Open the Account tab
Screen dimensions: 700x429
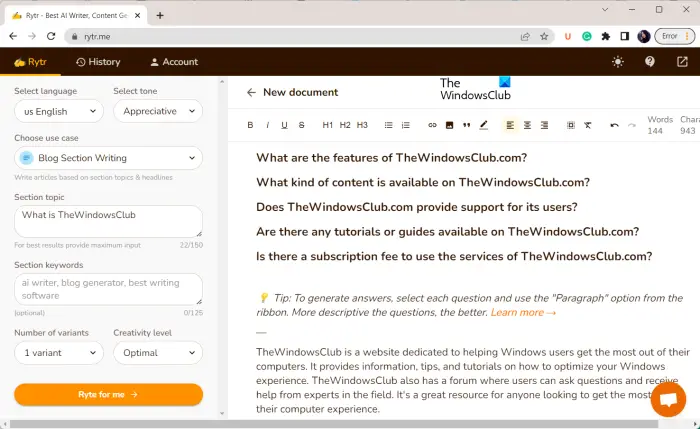click(174, 62)
